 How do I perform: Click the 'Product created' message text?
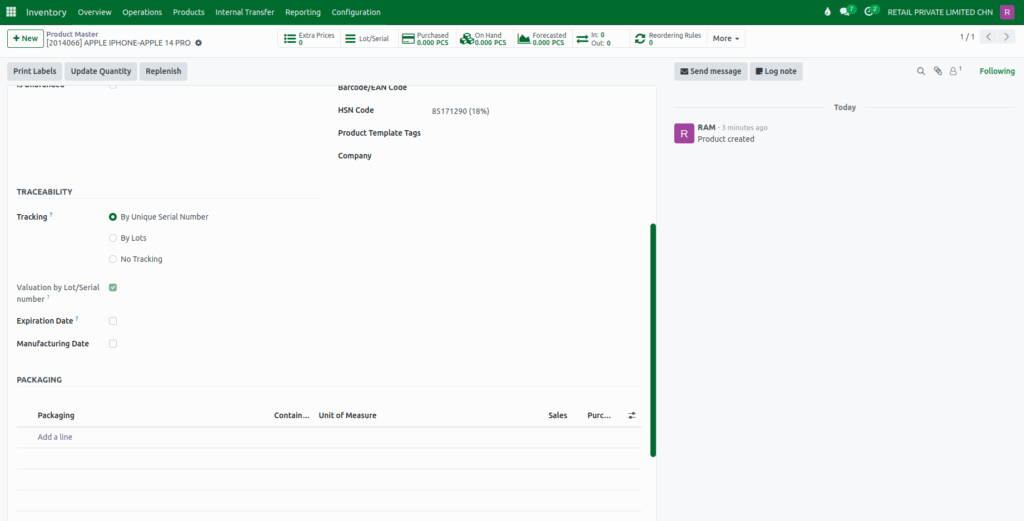click(726, 139)
